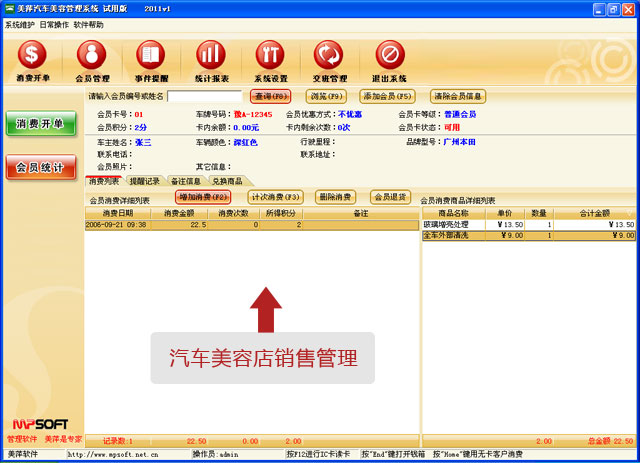
Task: Open the 软件帮助 menu
Action: tap(88, 24)
